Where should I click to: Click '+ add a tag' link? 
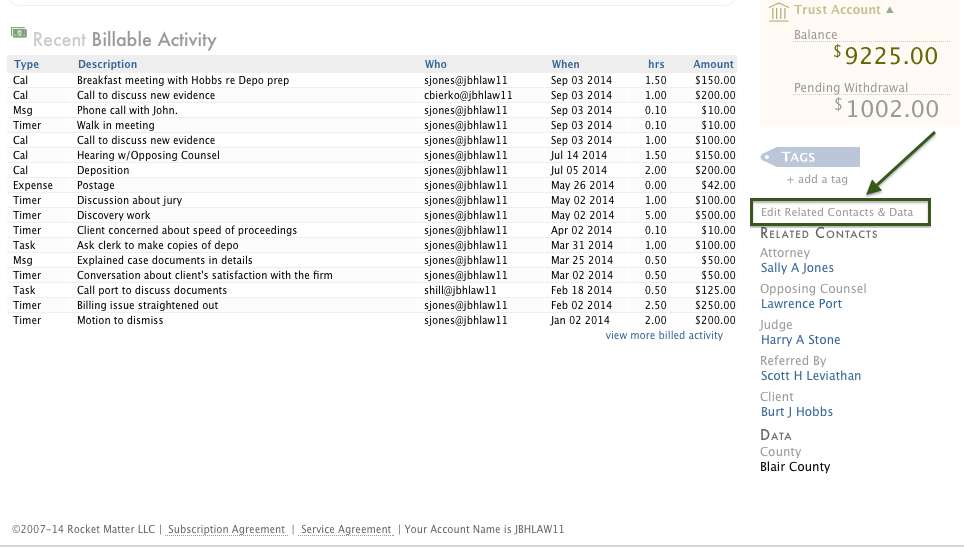(817, 179)
